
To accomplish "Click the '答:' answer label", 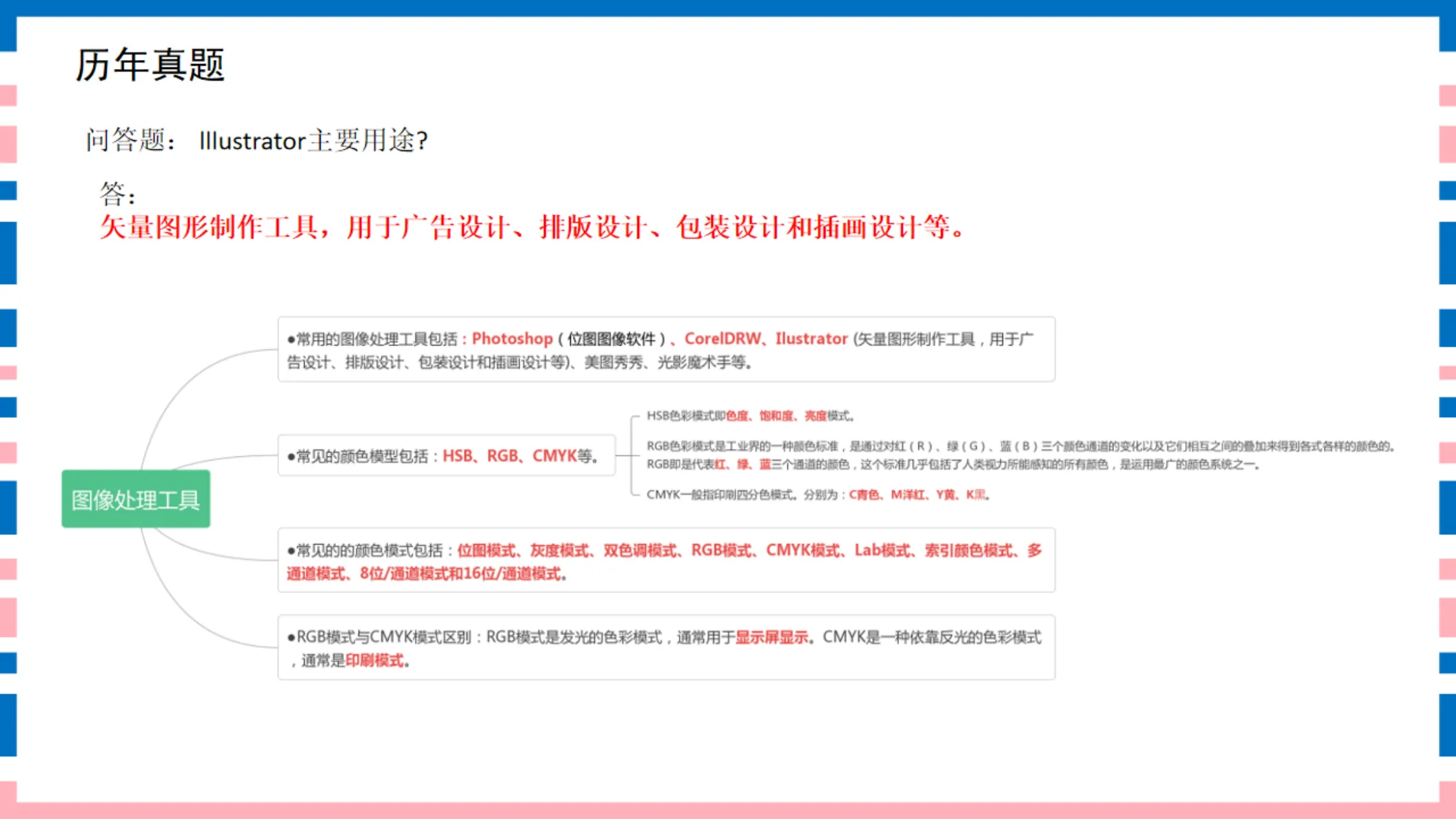I will [117, 194].
